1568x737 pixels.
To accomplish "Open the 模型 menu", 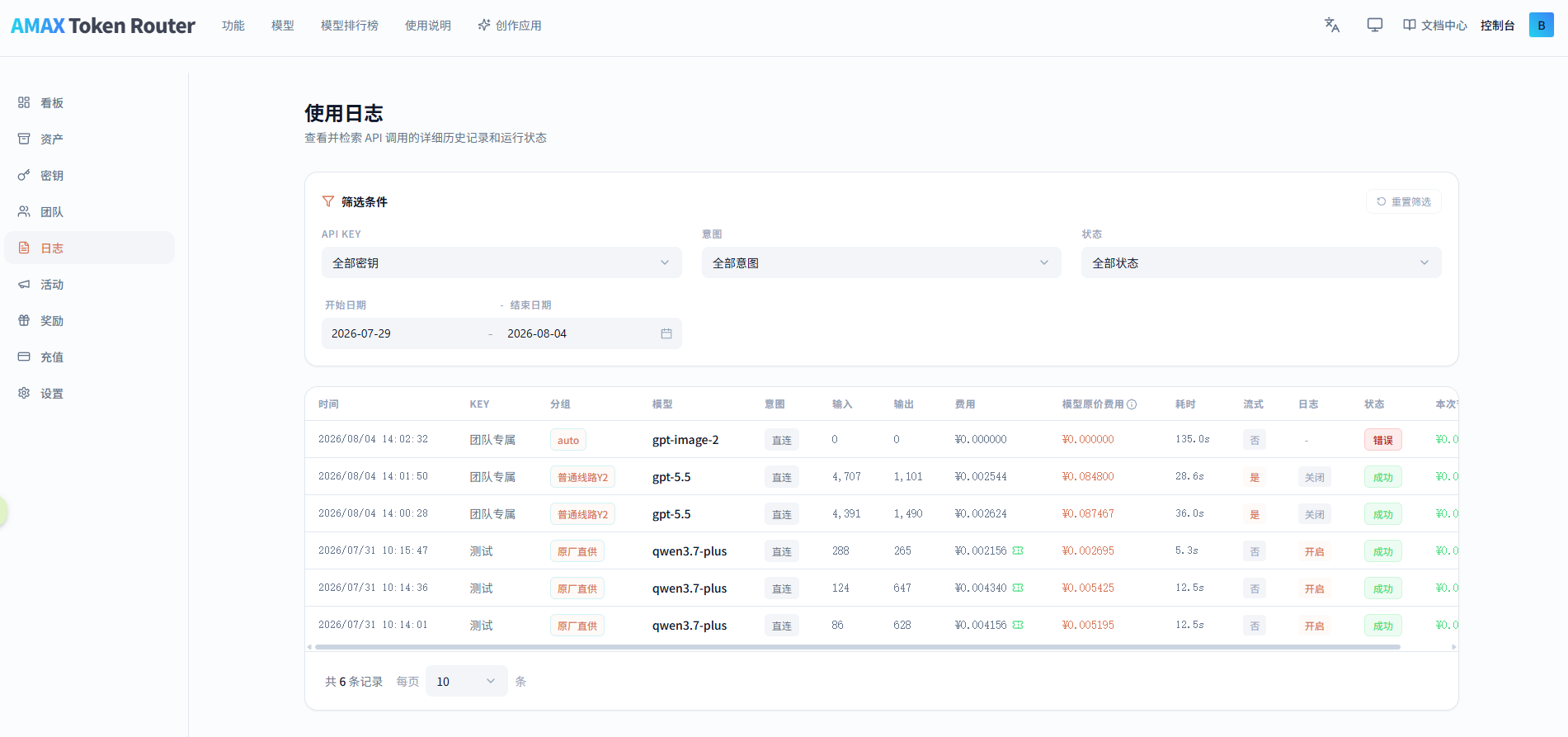I will (x=283, y=26).
